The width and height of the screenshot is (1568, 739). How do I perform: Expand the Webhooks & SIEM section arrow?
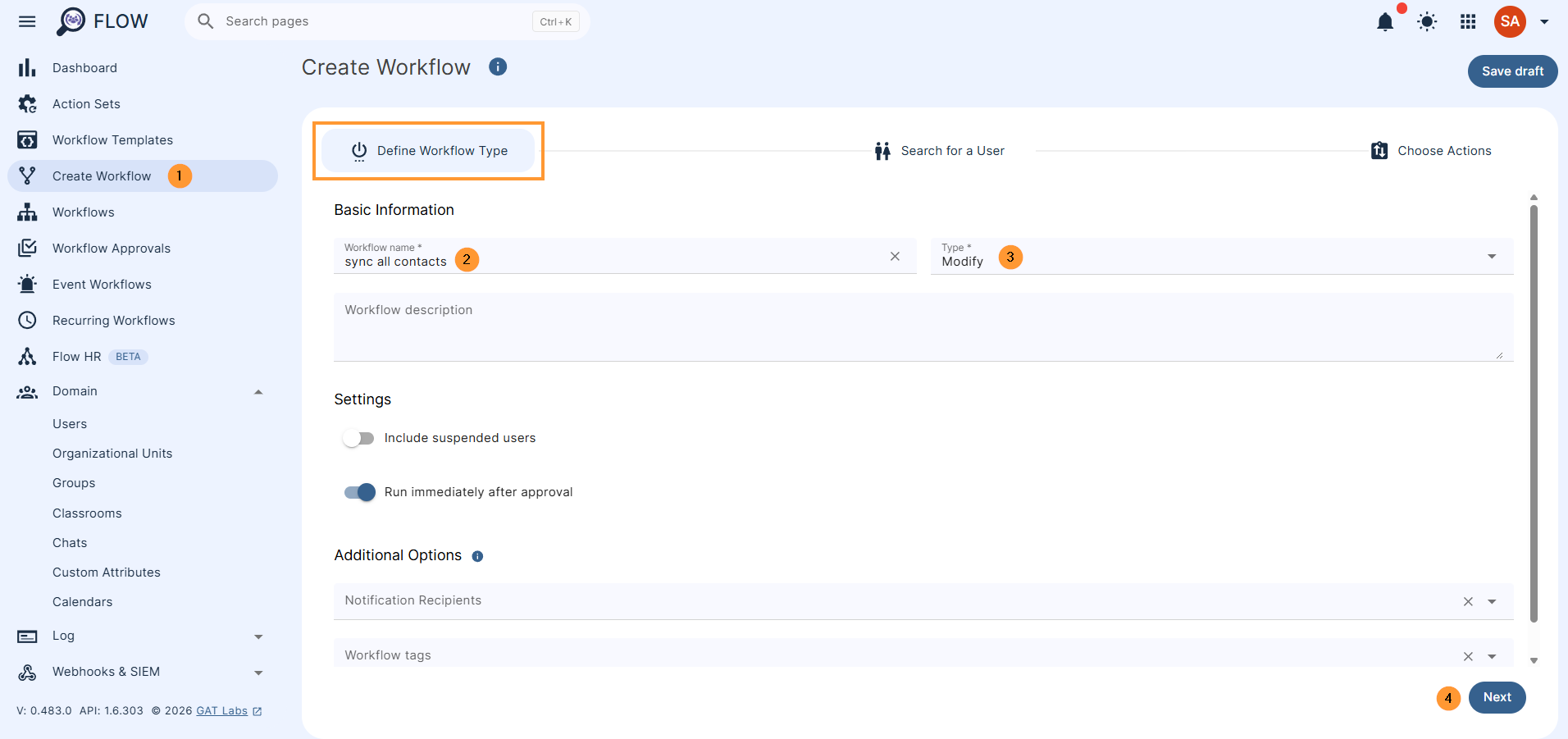(x=258, y=673)
